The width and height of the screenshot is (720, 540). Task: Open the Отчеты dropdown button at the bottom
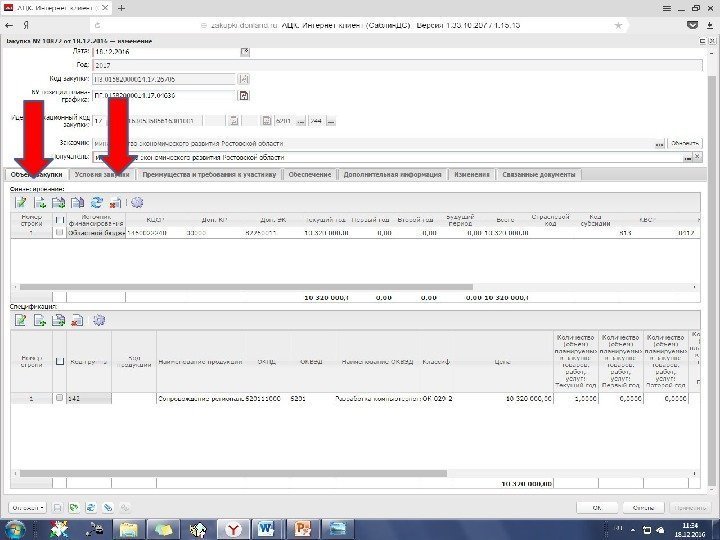[28, 508]
